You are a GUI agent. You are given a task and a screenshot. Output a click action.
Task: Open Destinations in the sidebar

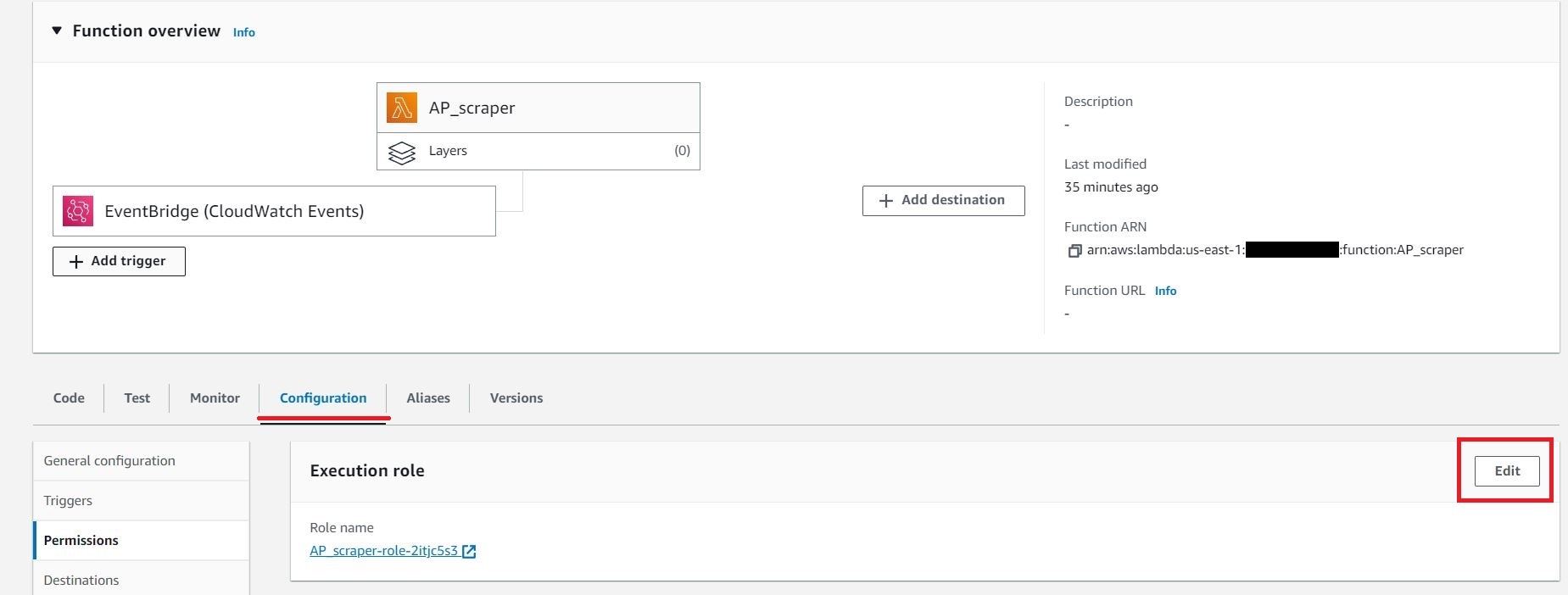pyautogui.click(x=141, y=580)
